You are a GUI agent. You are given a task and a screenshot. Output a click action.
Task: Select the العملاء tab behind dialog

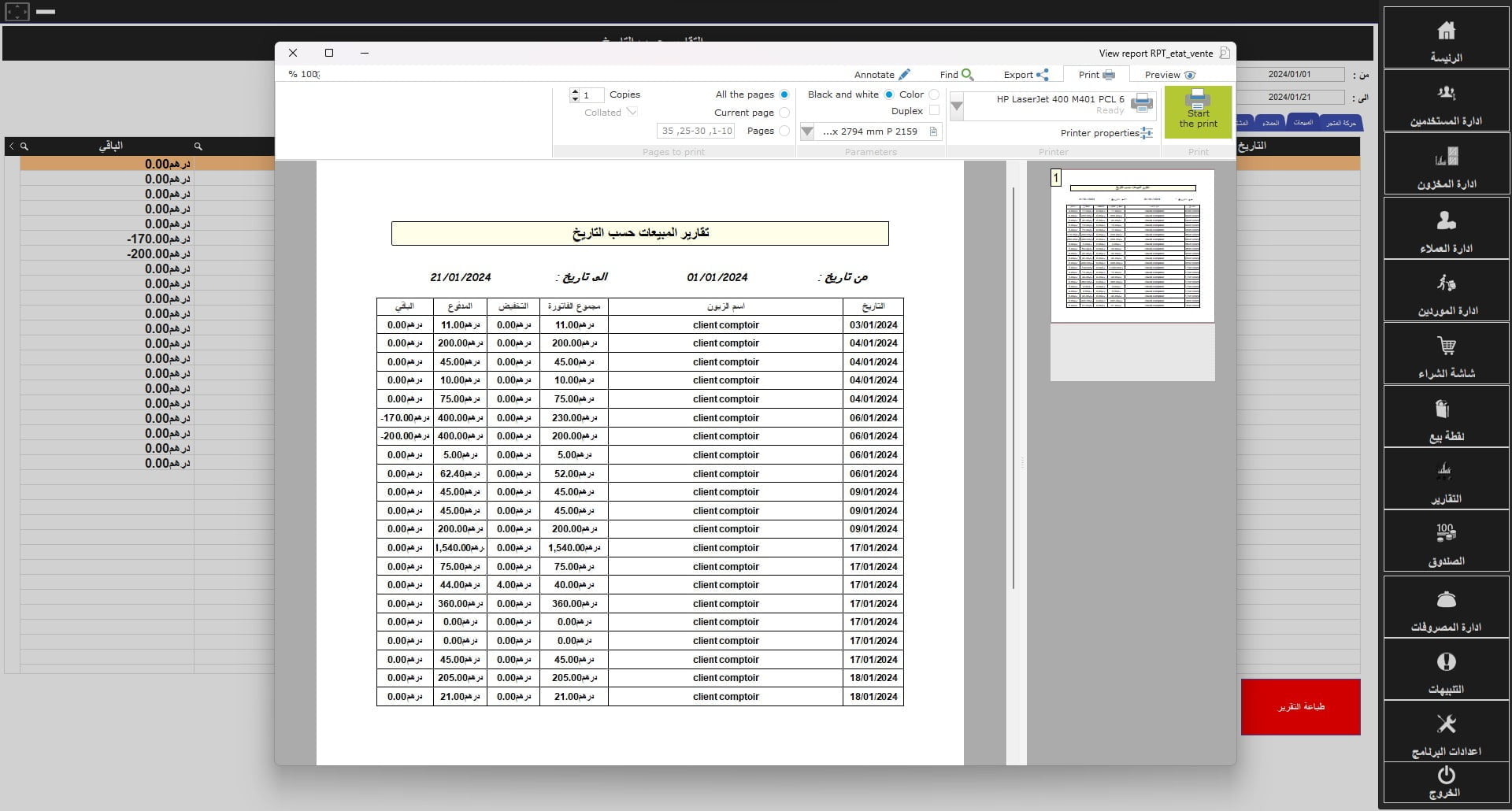(x=1270, y=123)
